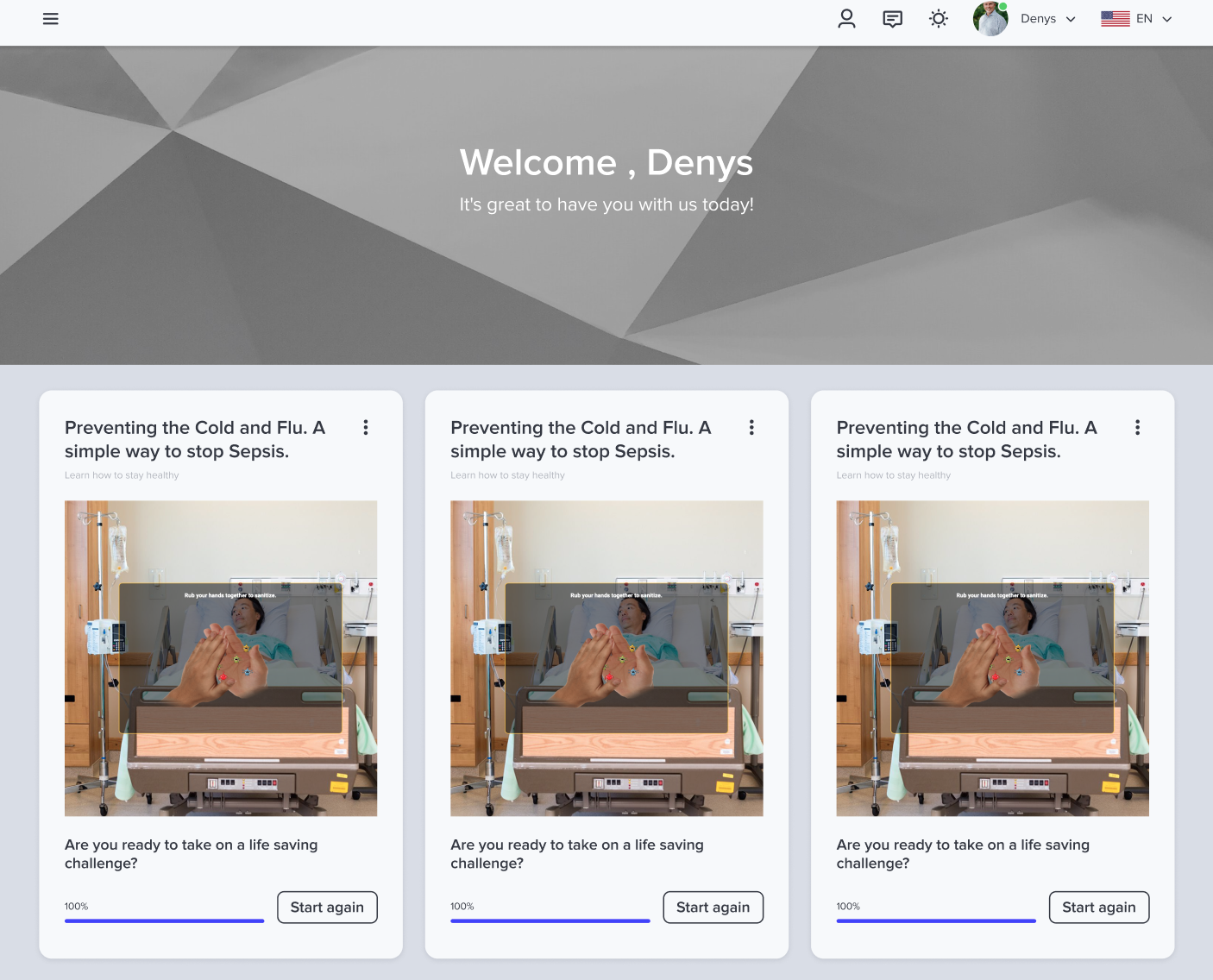This screenshot has height=980, width=1213.
Task: Open the chat messages icon
Action: tap(892, 19)
